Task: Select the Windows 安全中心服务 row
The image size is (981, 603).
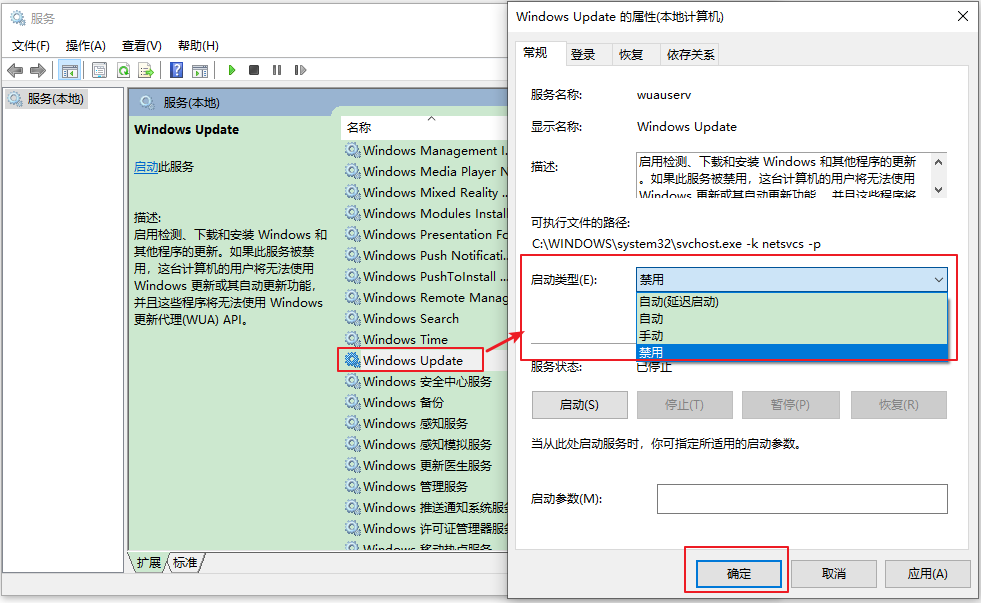Action: point(425,382)
